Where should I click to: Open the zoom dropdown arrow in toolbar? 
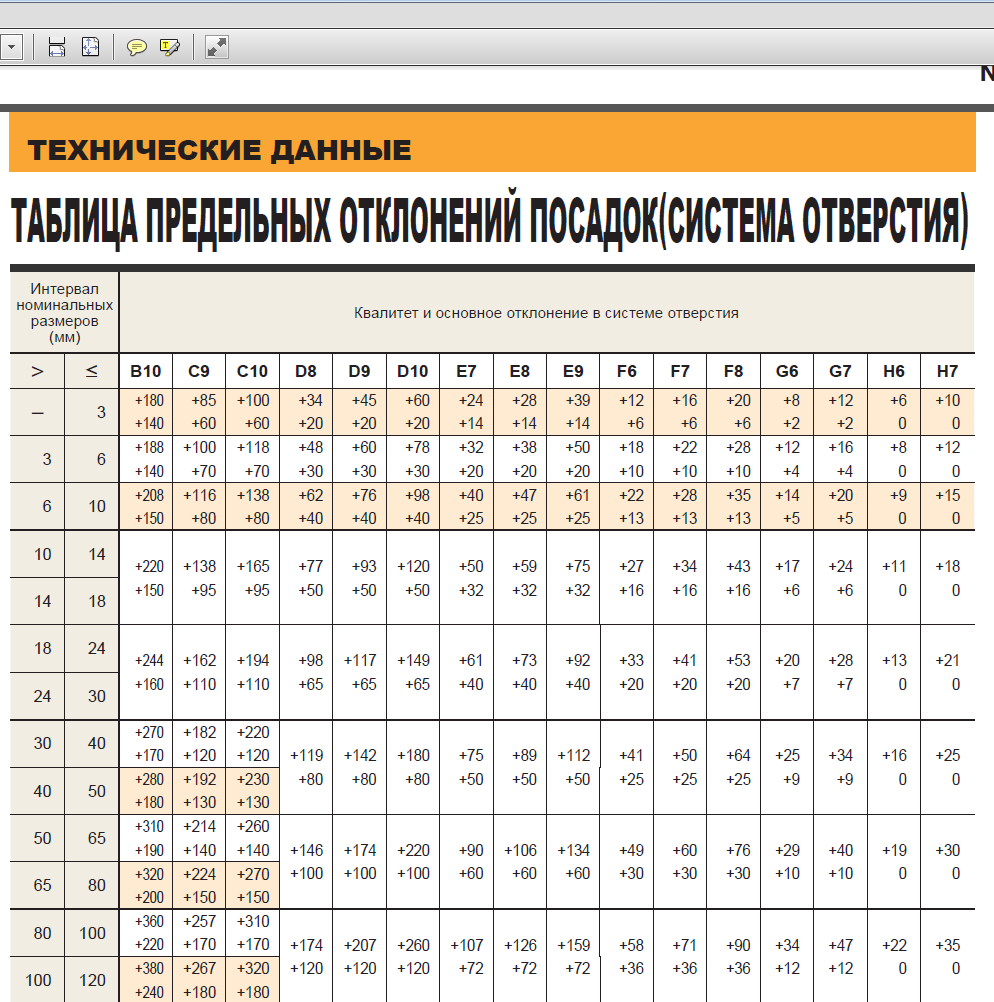[x=12, y=47]
